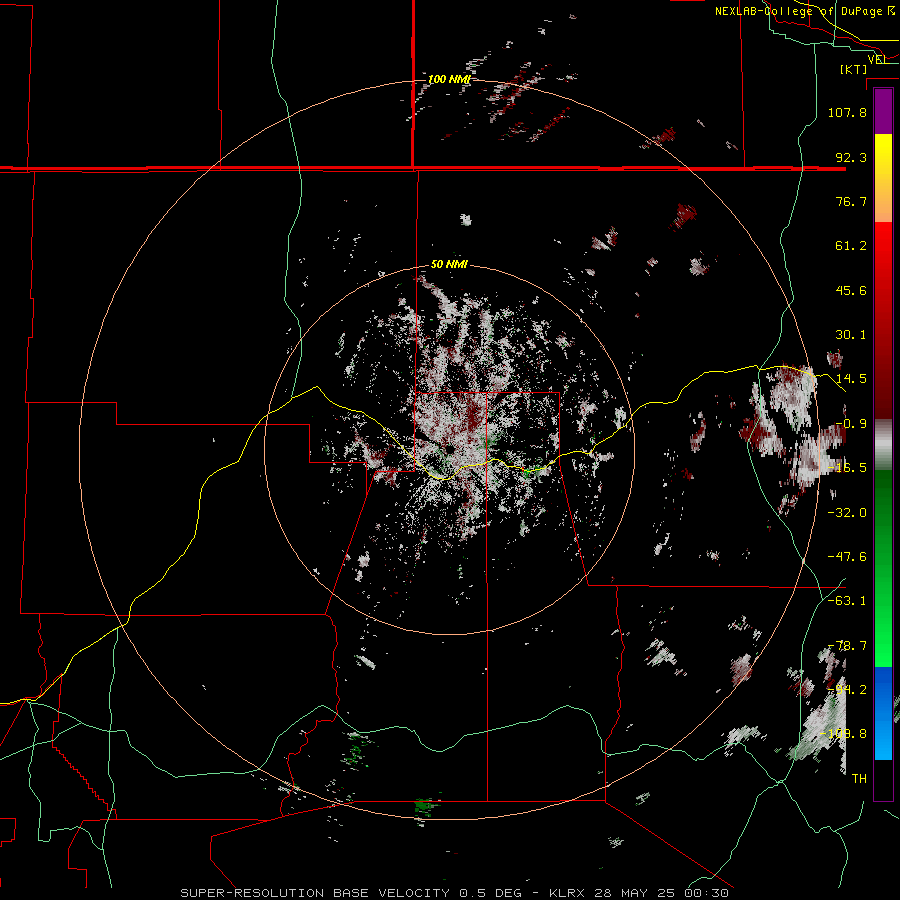Click the 30.1 velocity scale value
Screen dimensions: 900x900
point(851,335)
